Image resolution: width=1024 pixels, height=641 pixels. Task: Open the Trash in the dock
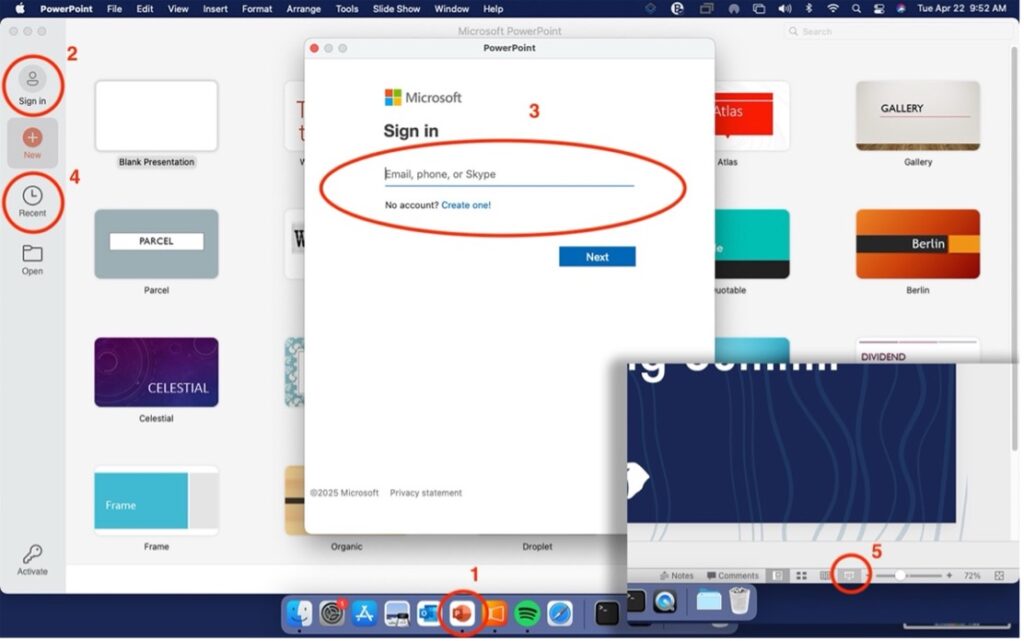pyautogui.click(x=739, y=601)
